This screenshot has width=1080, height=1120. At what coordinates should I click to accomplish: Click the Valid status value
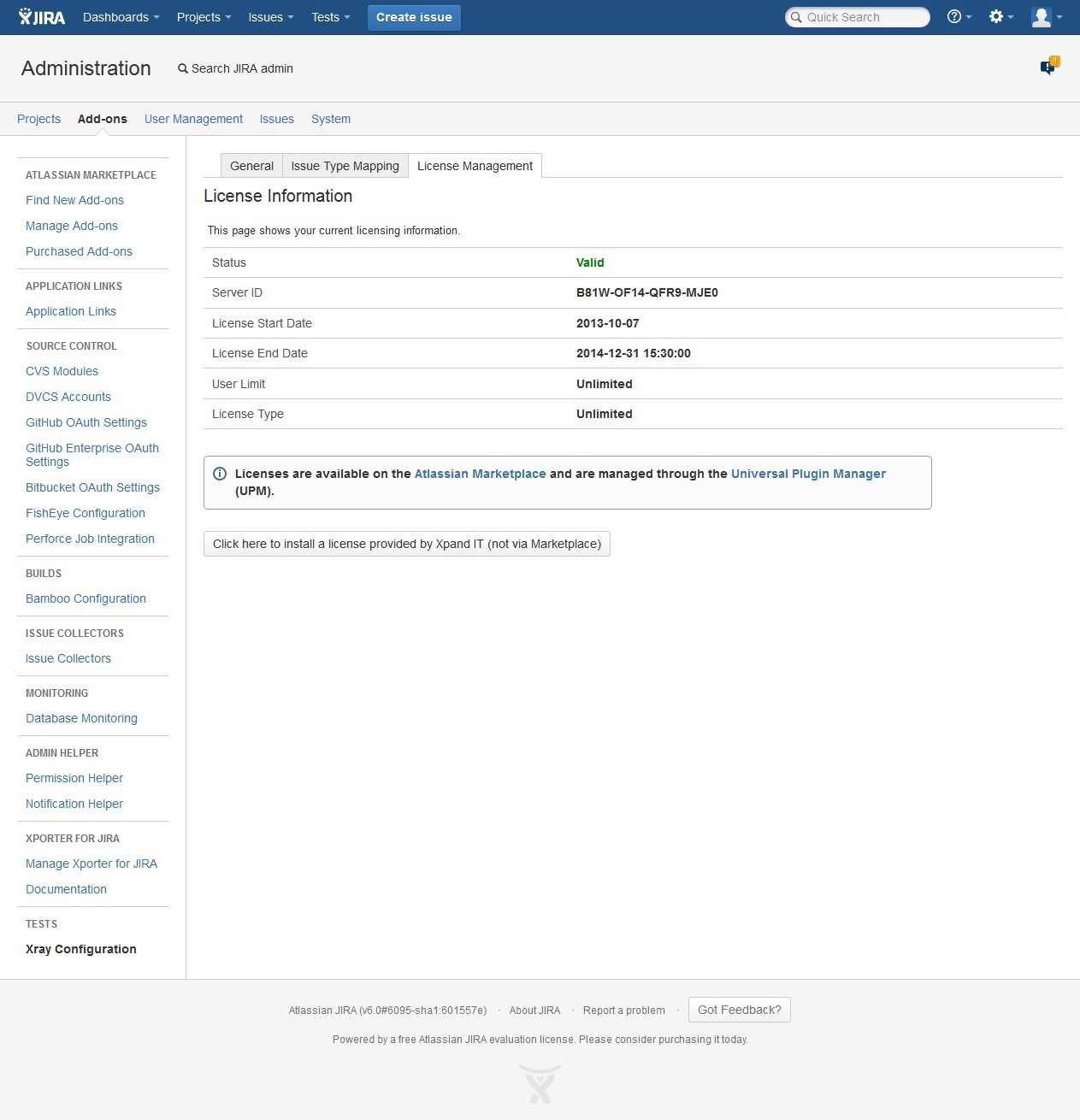click(590, 262)
